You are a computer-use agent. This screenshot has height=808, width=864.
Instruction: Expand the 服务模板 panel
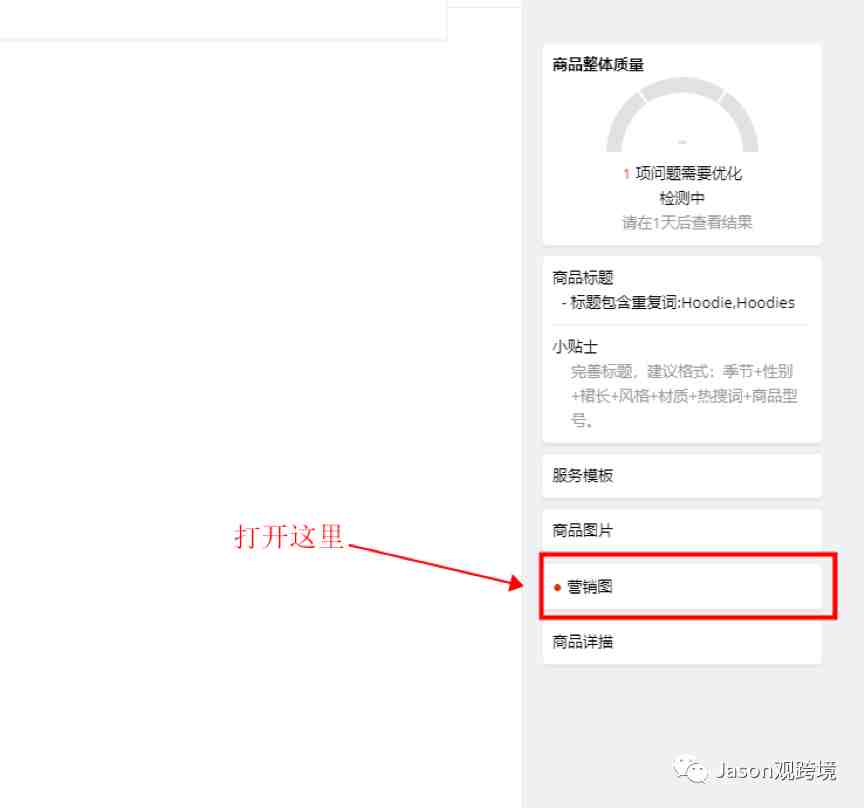(682, 475)
